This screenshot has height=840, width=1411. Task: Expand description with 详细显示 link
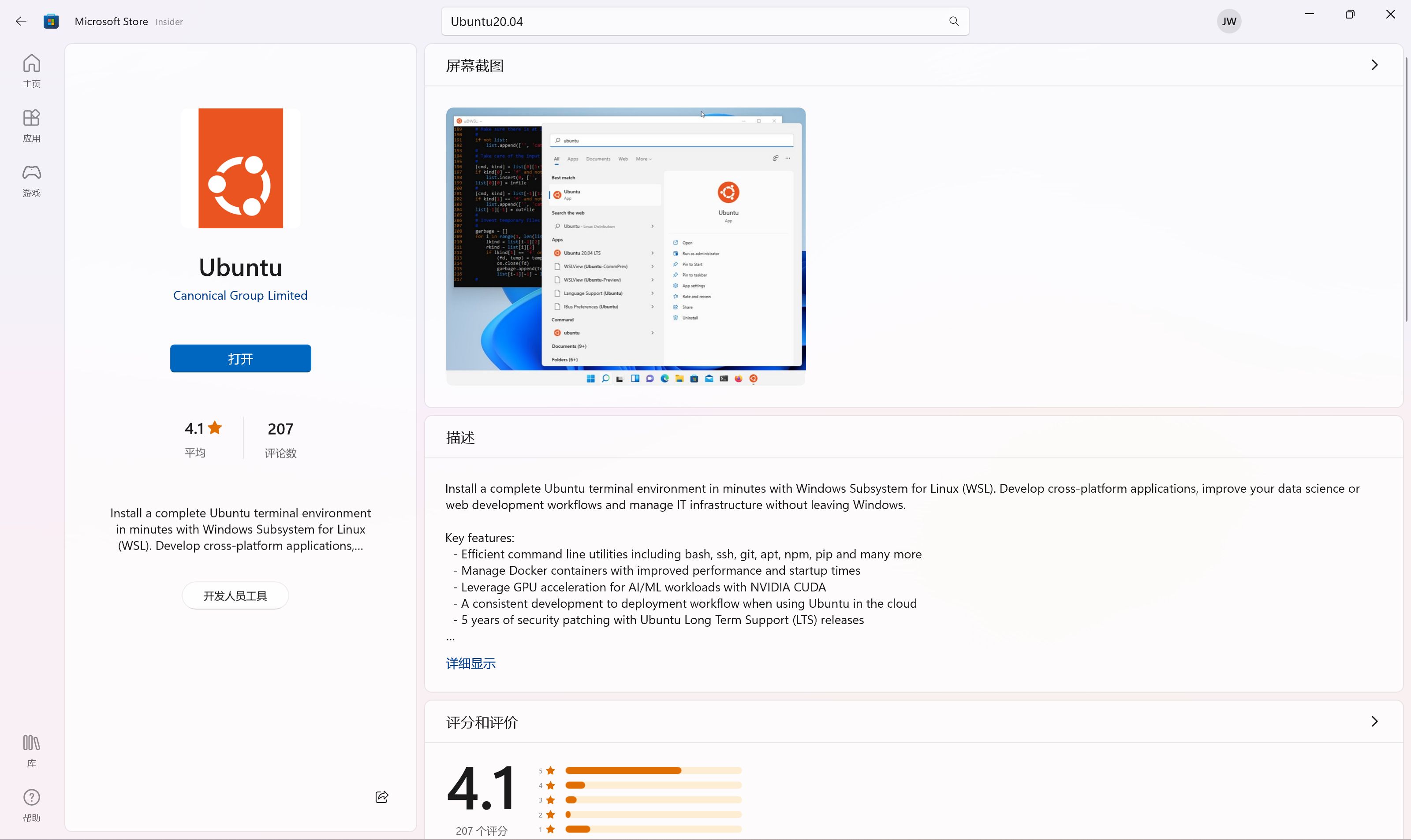470,663
